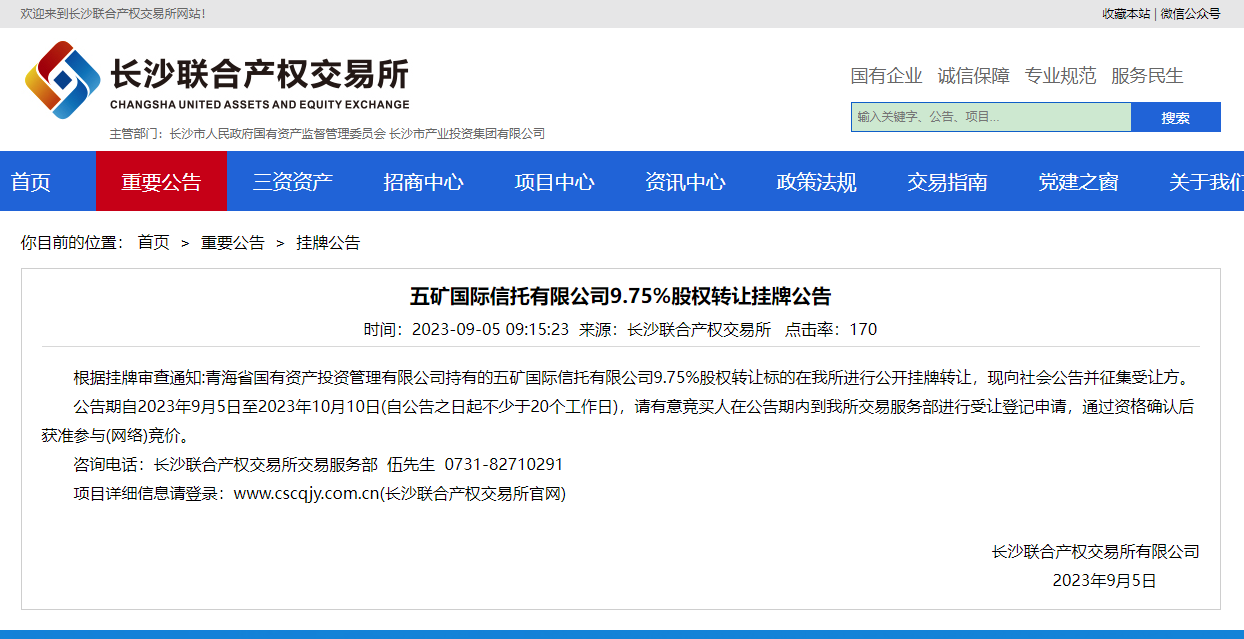Click the 挂牌公告 breadcrumb link
This screenshot has height=639, width=1244.
[x=328, y=243]
